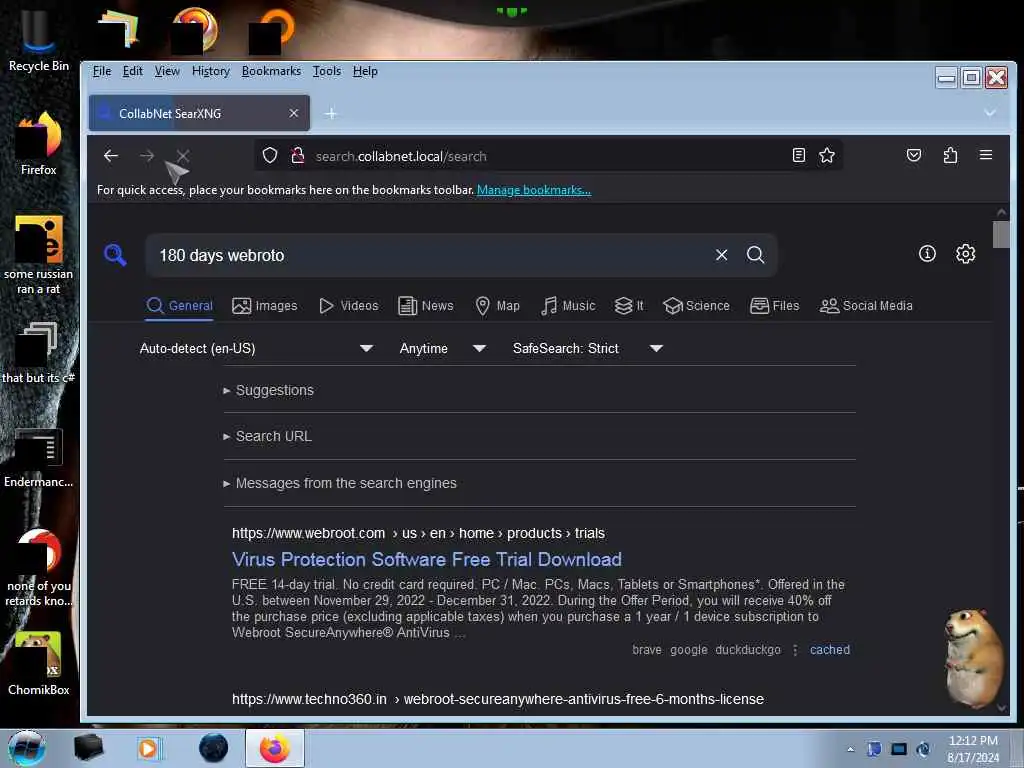
Task: Close the CollabNet SearXNG tab
Action: (294, 113)
